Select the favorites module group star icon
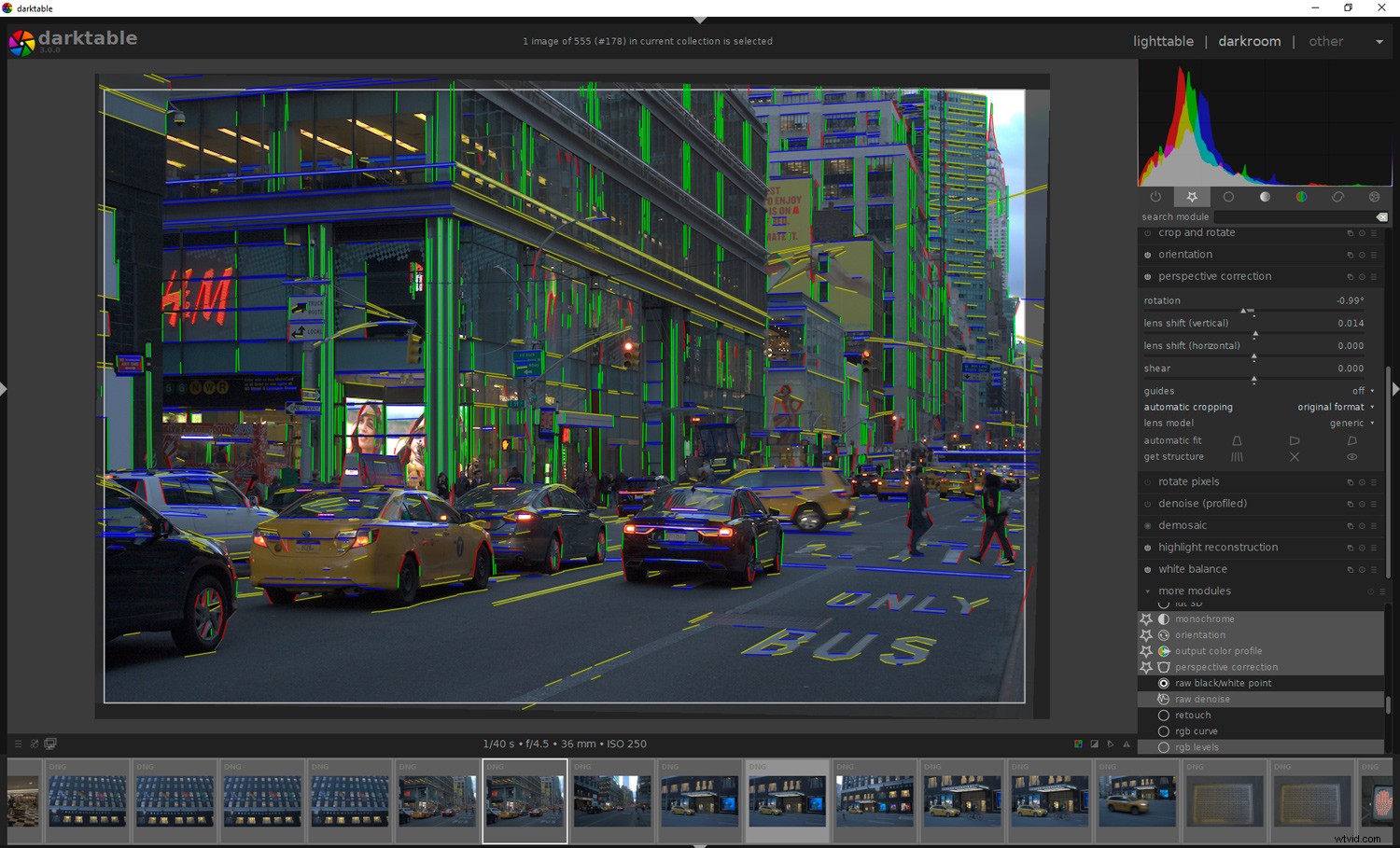The width and height of the screenshot is (1400, 848). [1192, 197]
